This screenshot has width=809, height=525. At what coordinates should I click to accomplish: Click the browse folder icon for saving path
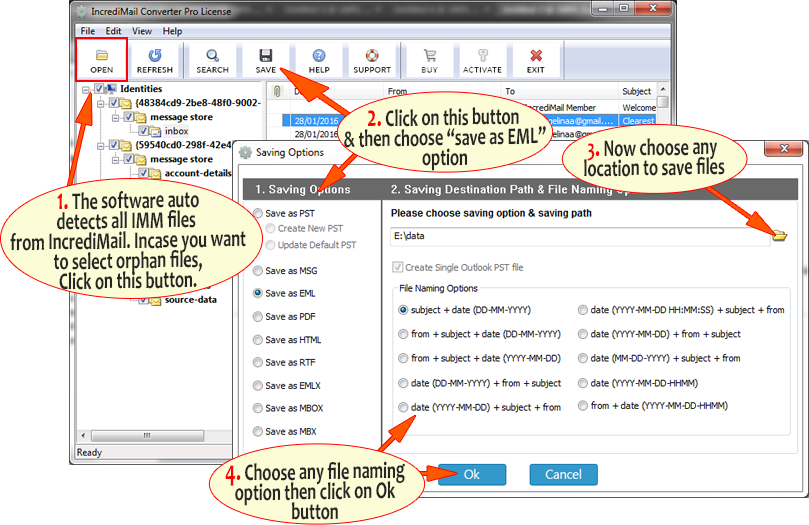pos(780,236)
